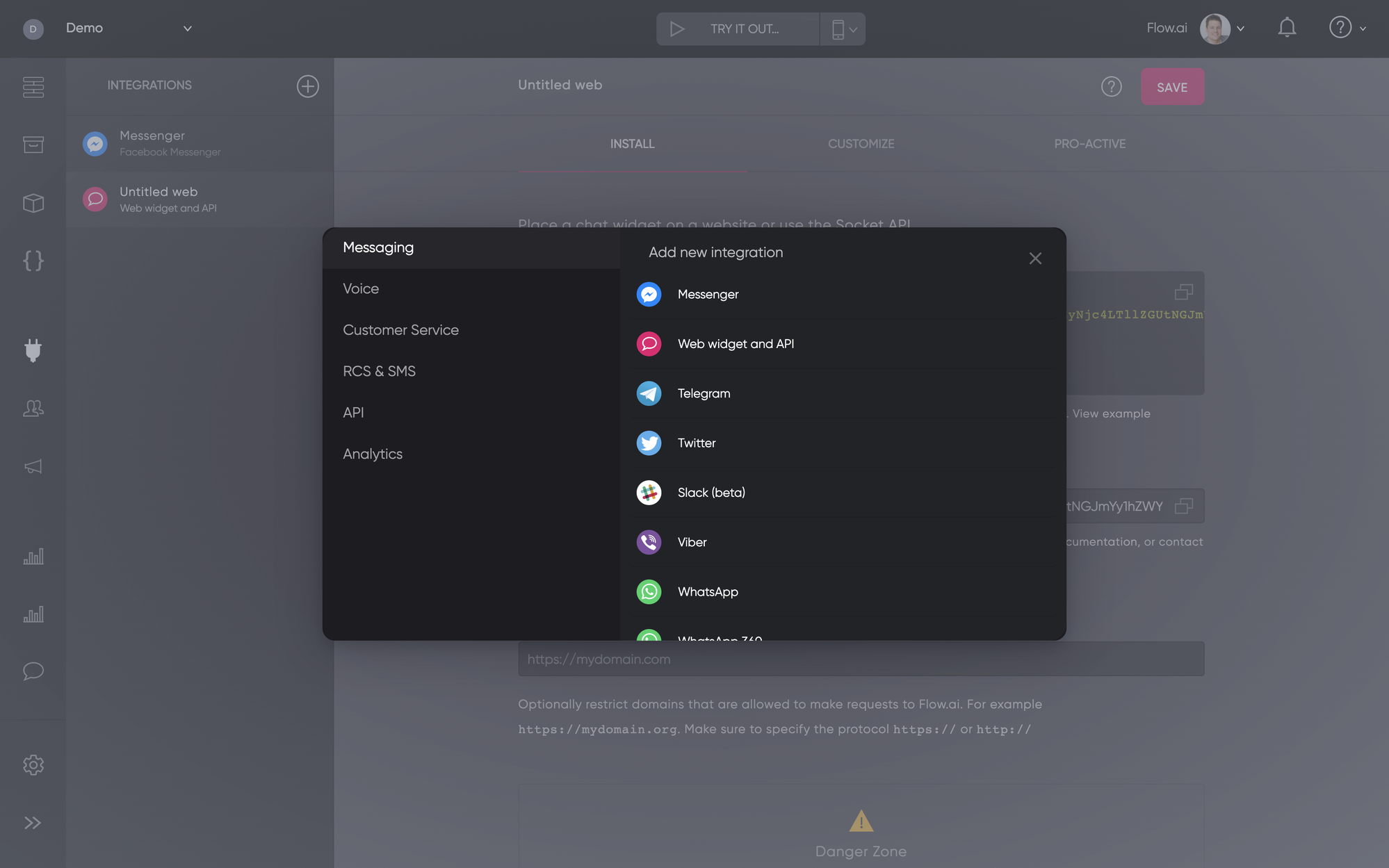Expand the sidebar with double chevron

[33, 823]
